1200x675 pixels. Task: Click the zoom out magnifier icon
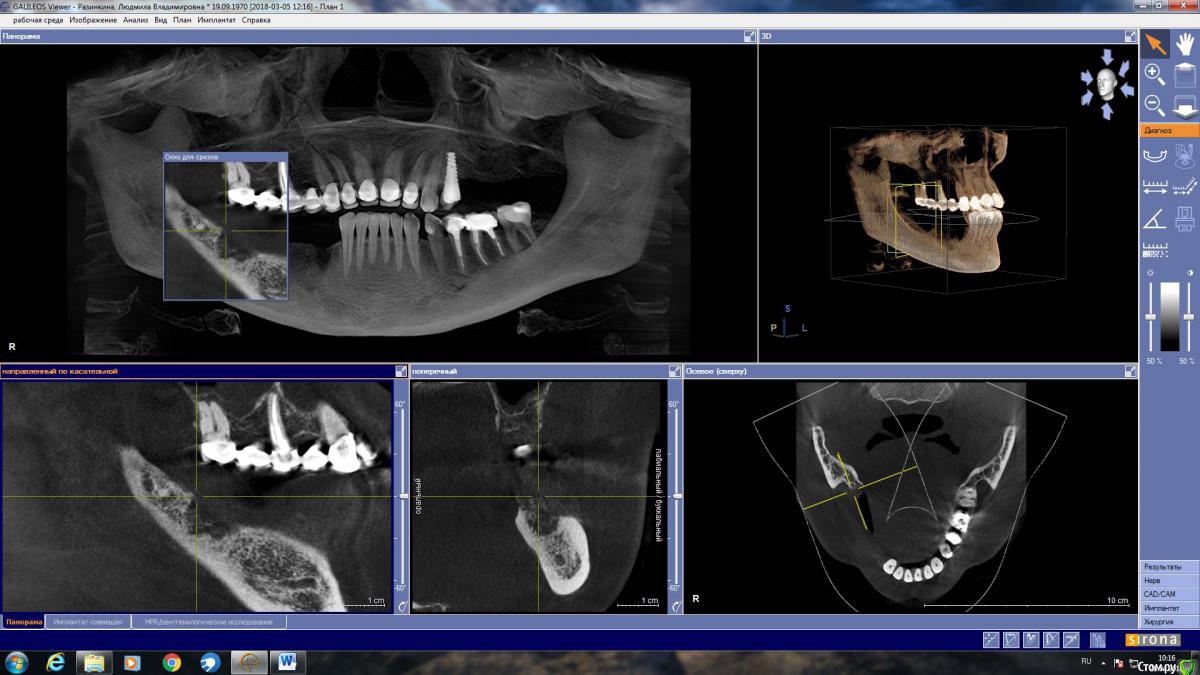click(x=1154, y=104)
